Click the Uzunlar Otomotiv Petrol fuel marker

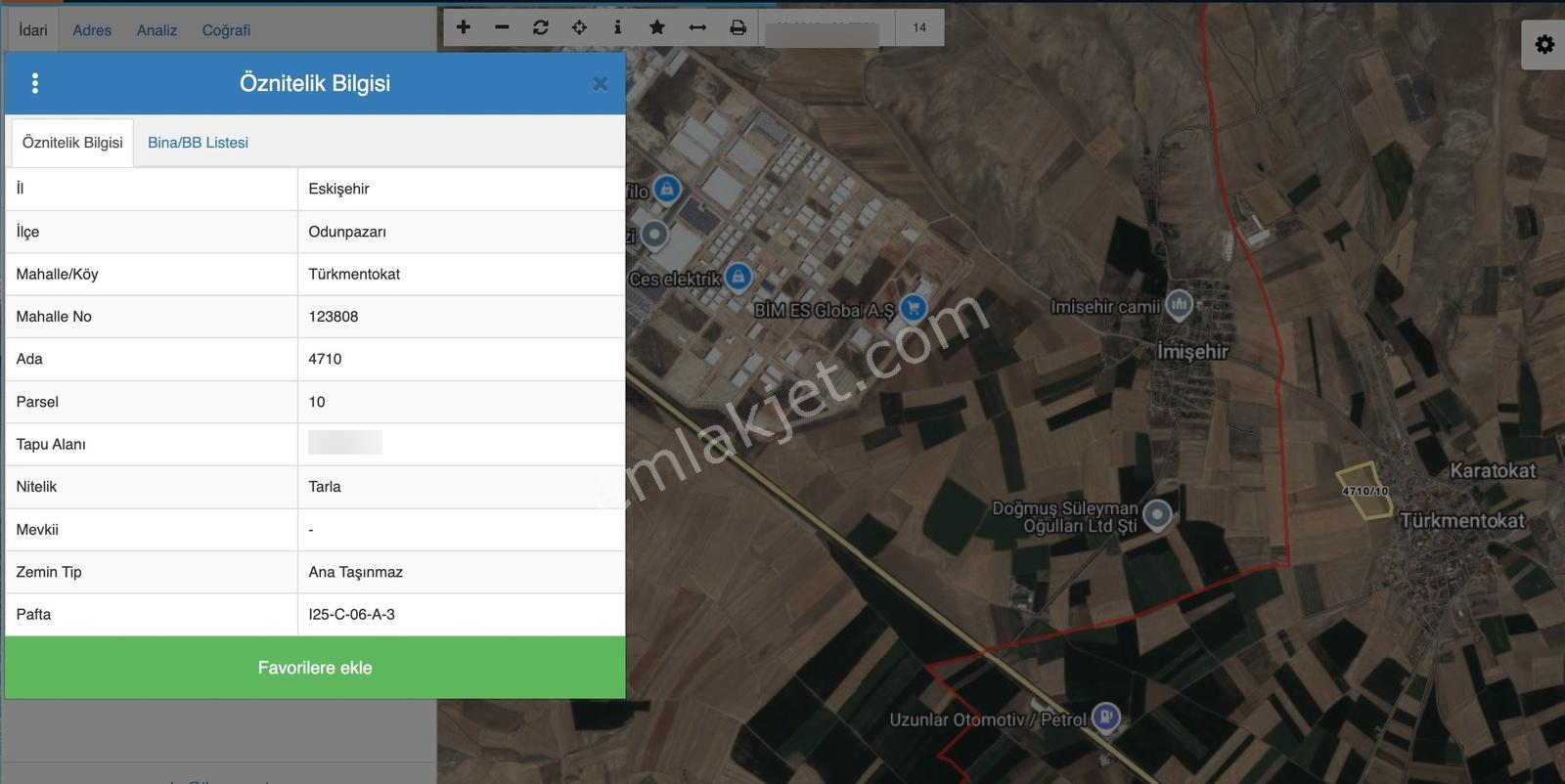pyautogui.click(x=1105, y=717)
